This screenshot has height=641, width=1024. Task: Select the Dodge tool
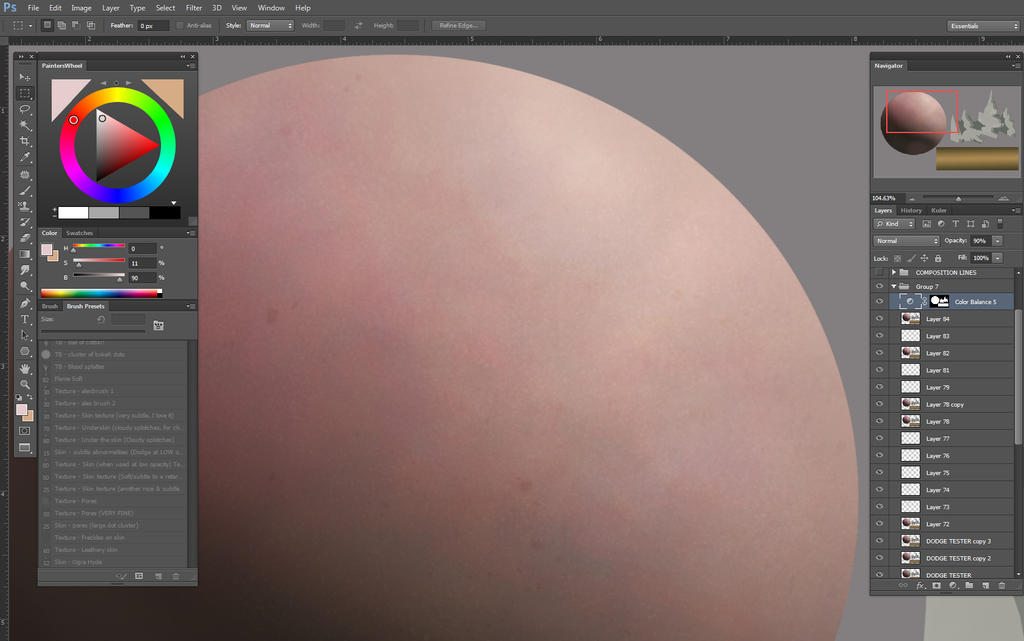(x=25, y=286)
